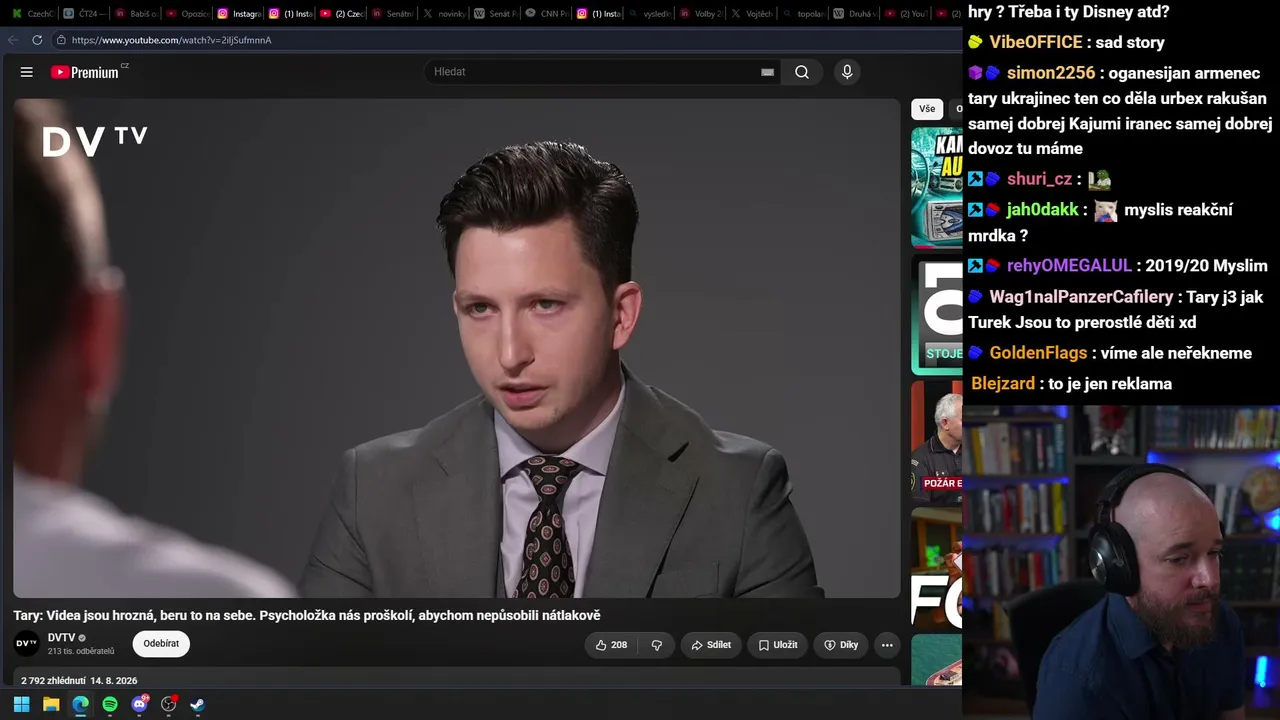Click chat username VibeOFFICE

point(1036,42)
